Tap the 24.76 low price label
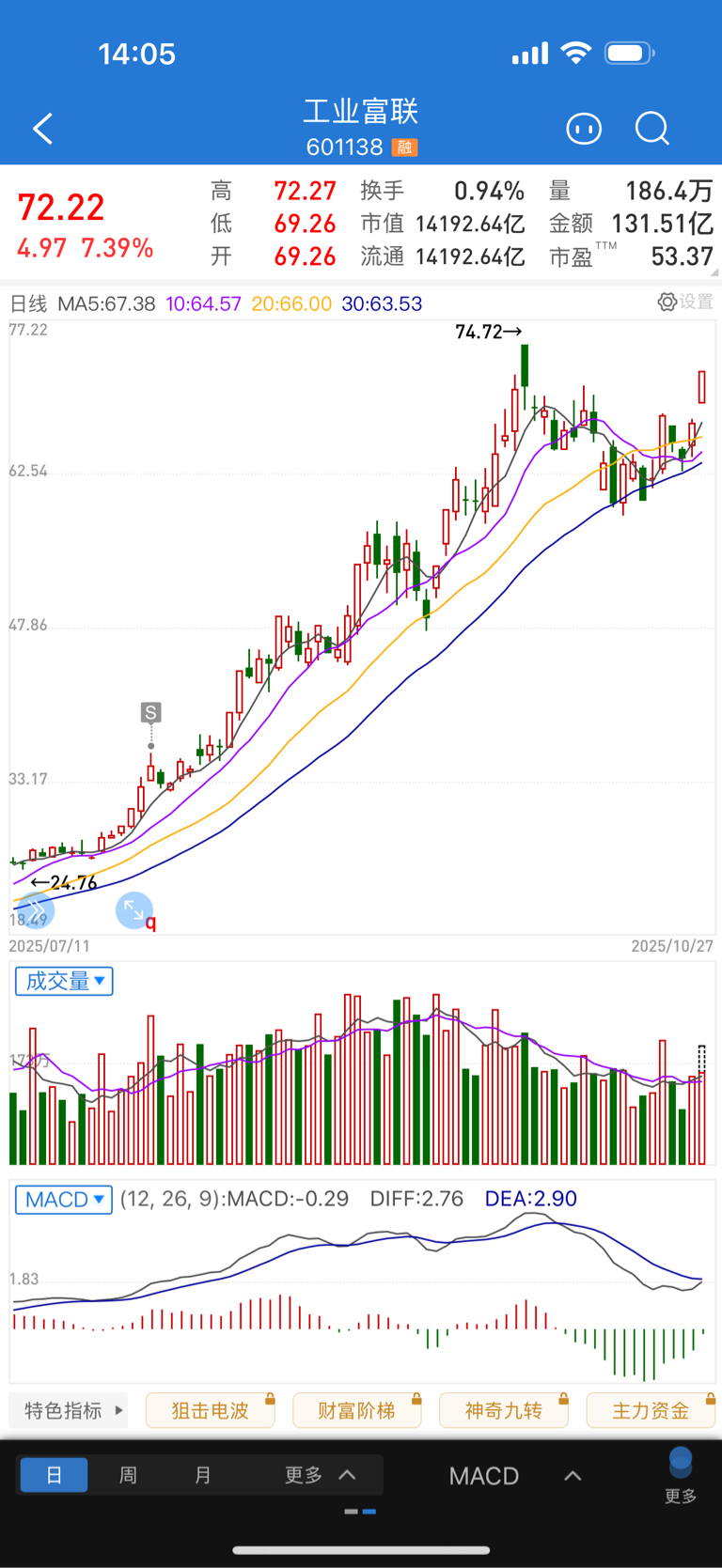722x1568 pixels. pyautogui.click(x=64, y=882)
